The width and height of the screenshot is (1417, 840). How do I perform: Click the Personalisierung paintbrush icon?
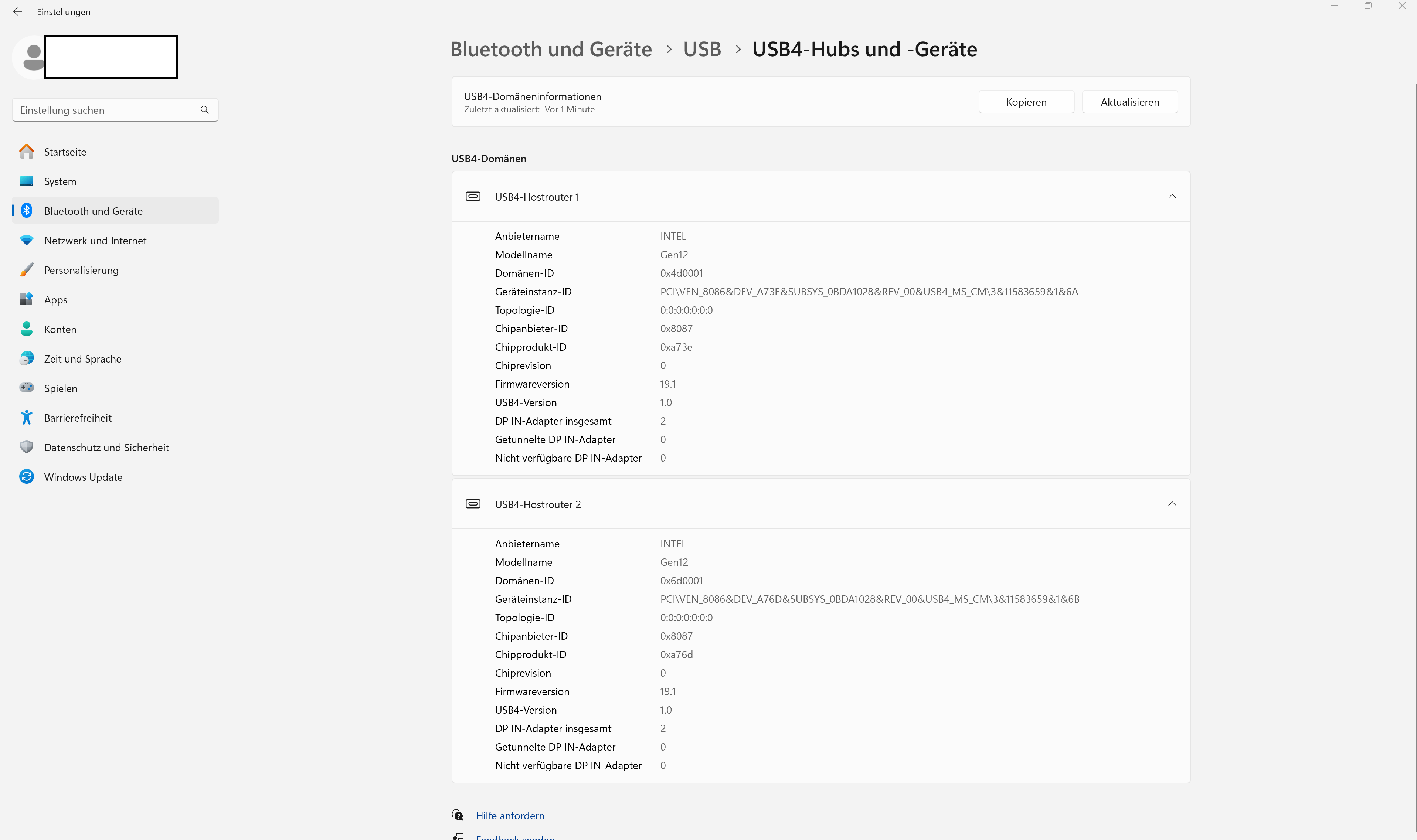tap(27, 270)
